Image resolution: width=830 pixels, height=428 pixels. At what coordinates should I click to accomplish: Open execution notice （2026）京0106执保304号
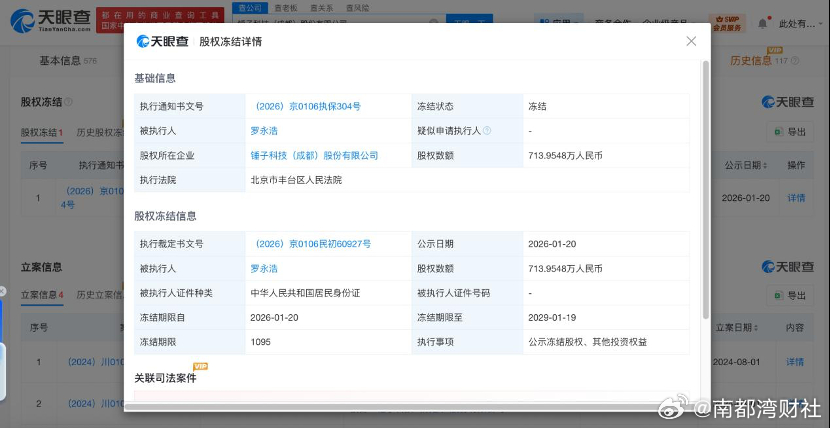tap(306, 106)
